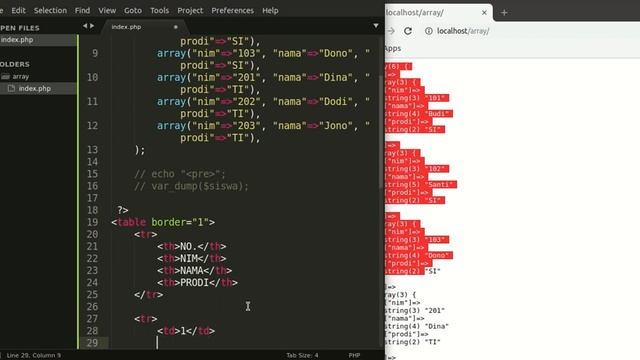This screenshot has width=640, height=360.
Task: Click the table border="1" tag line
Action: tap(163, 222)
